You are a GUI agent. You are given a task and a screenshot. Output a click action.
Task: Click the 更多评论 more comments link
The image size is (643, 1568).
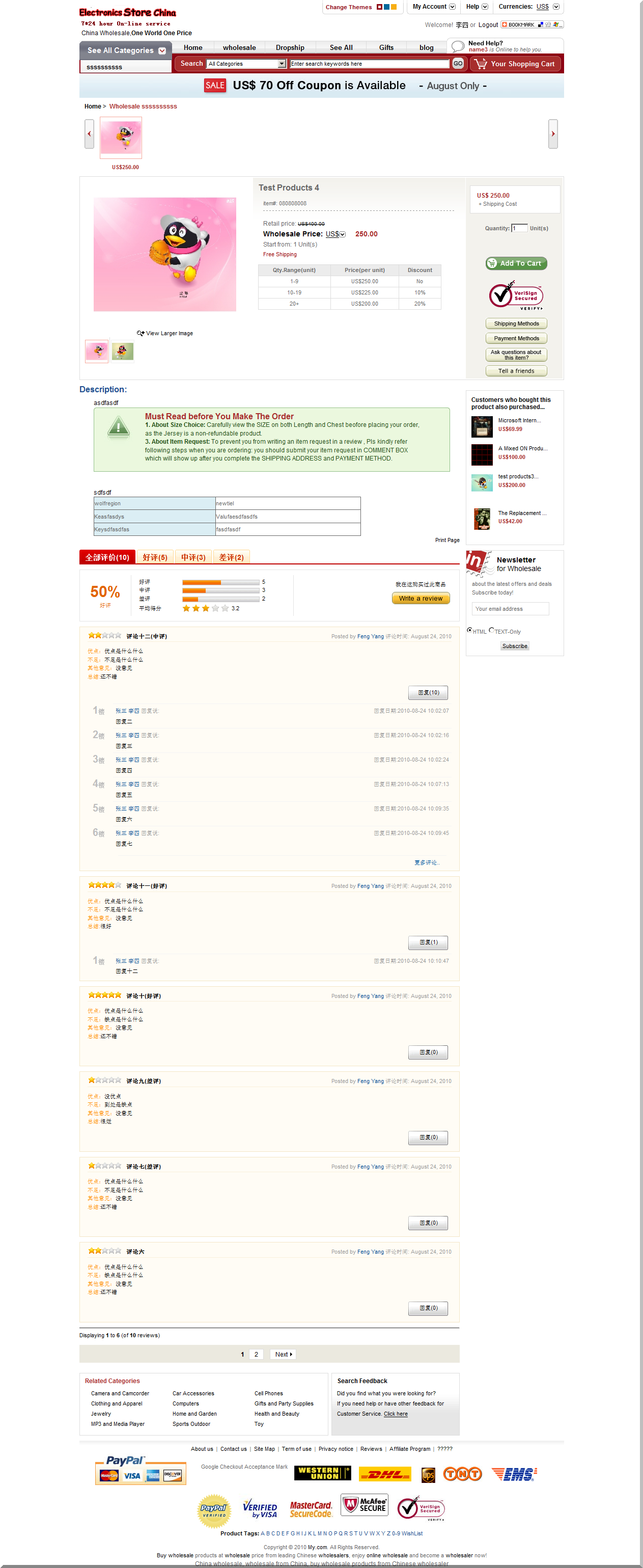(427, 863)
